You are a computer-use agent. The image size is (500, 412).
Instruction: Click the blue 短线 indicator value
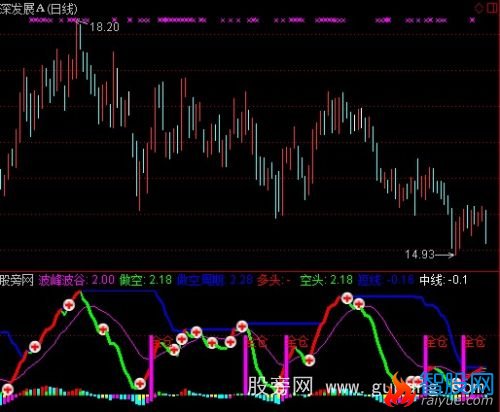(386, 280)
